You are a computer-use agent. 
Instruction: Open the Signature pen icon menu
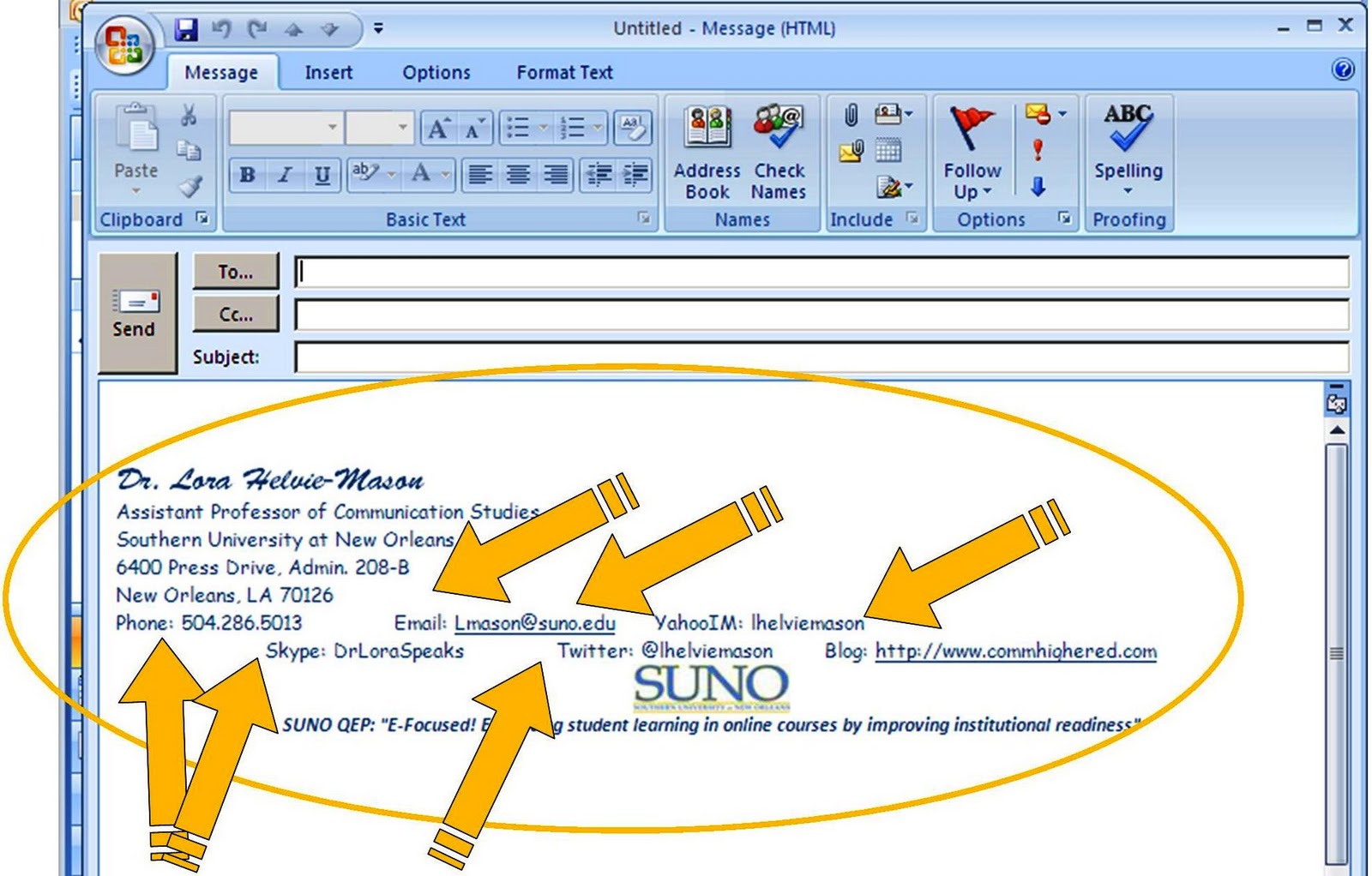point(894,186)
